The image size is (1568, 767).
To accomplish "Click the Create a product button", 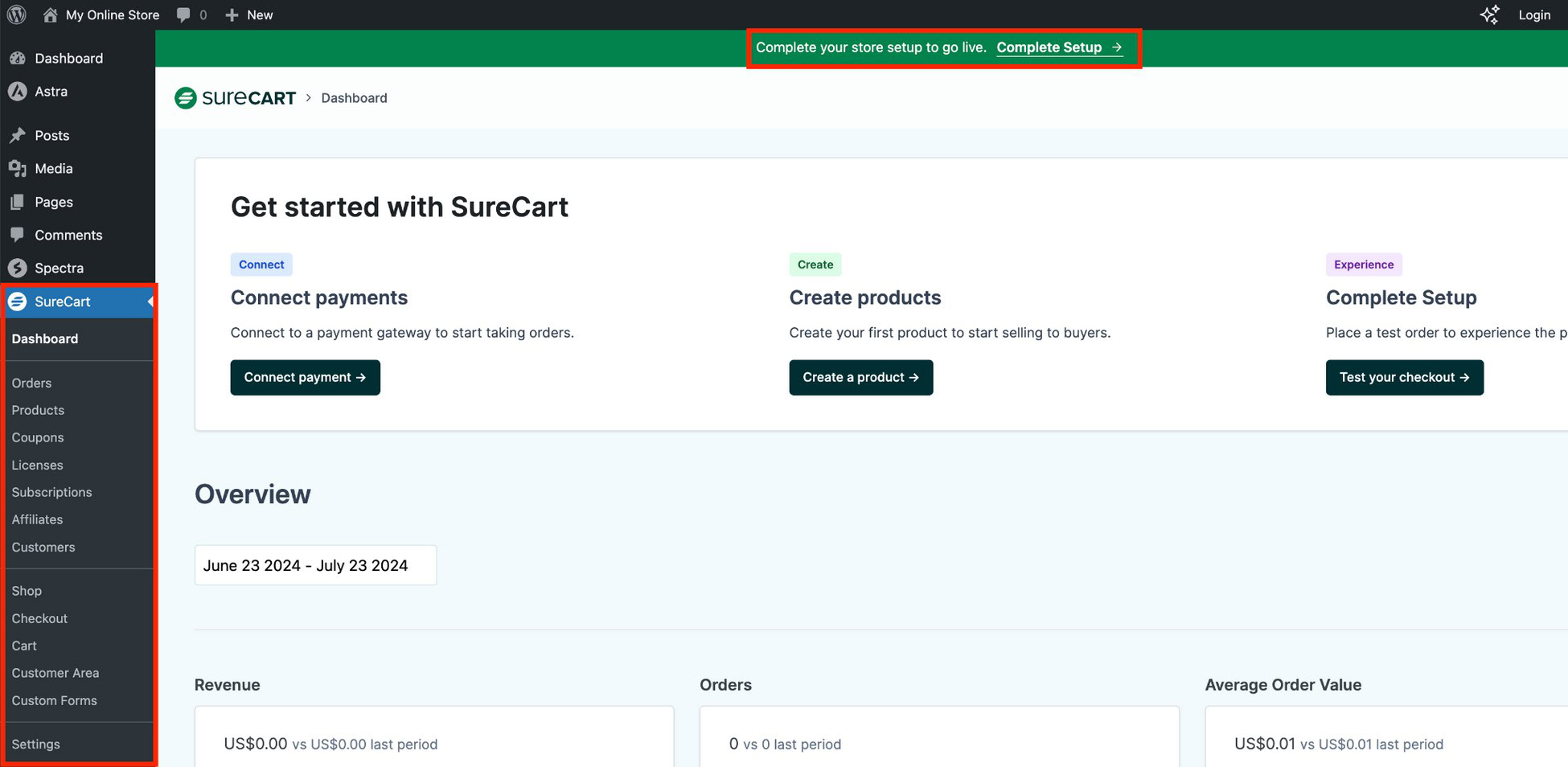I will point(861,377).
